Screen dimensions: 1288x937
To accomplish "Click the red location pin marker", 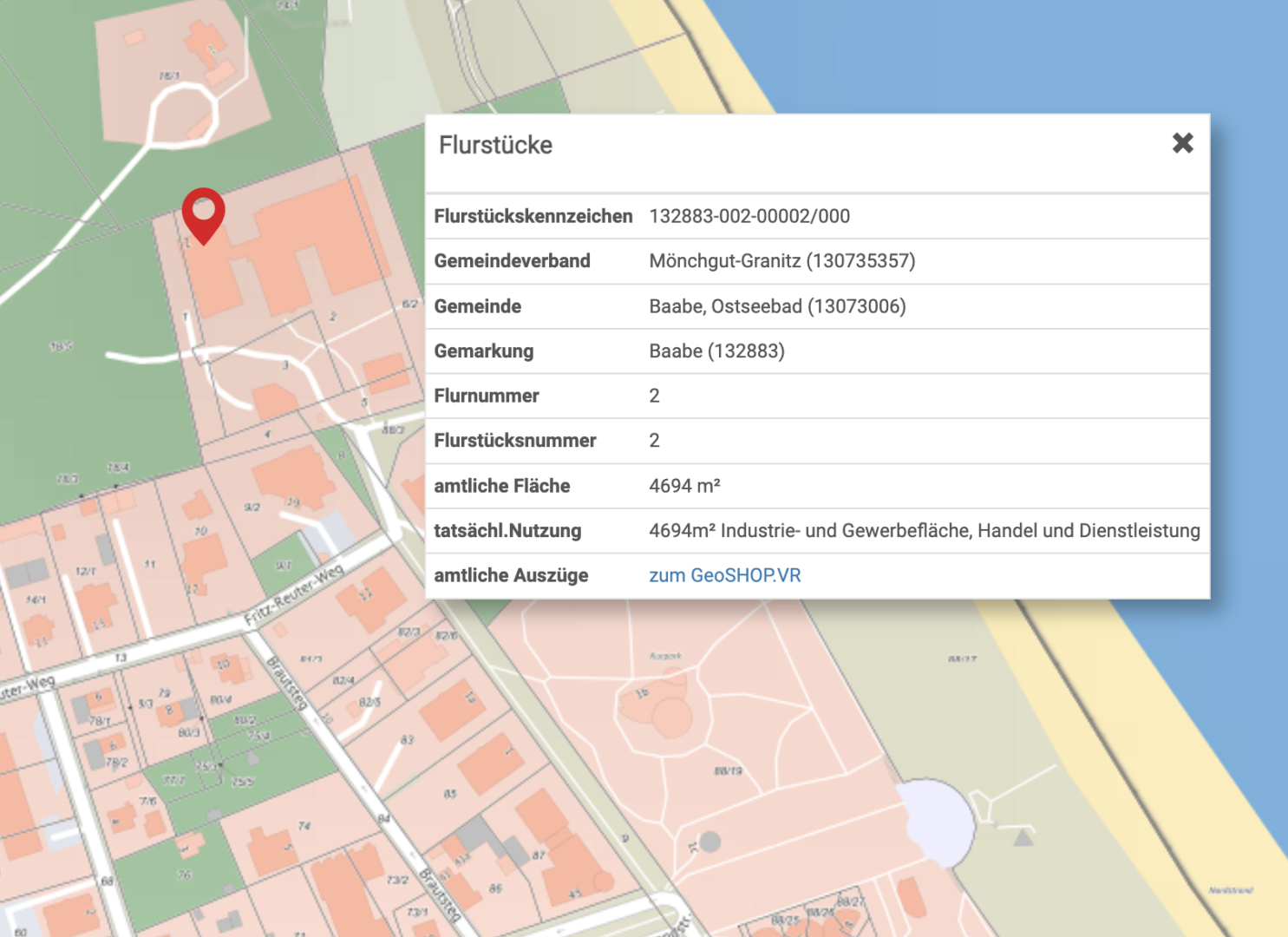I will pyautogui.click(x=203, y=217).
